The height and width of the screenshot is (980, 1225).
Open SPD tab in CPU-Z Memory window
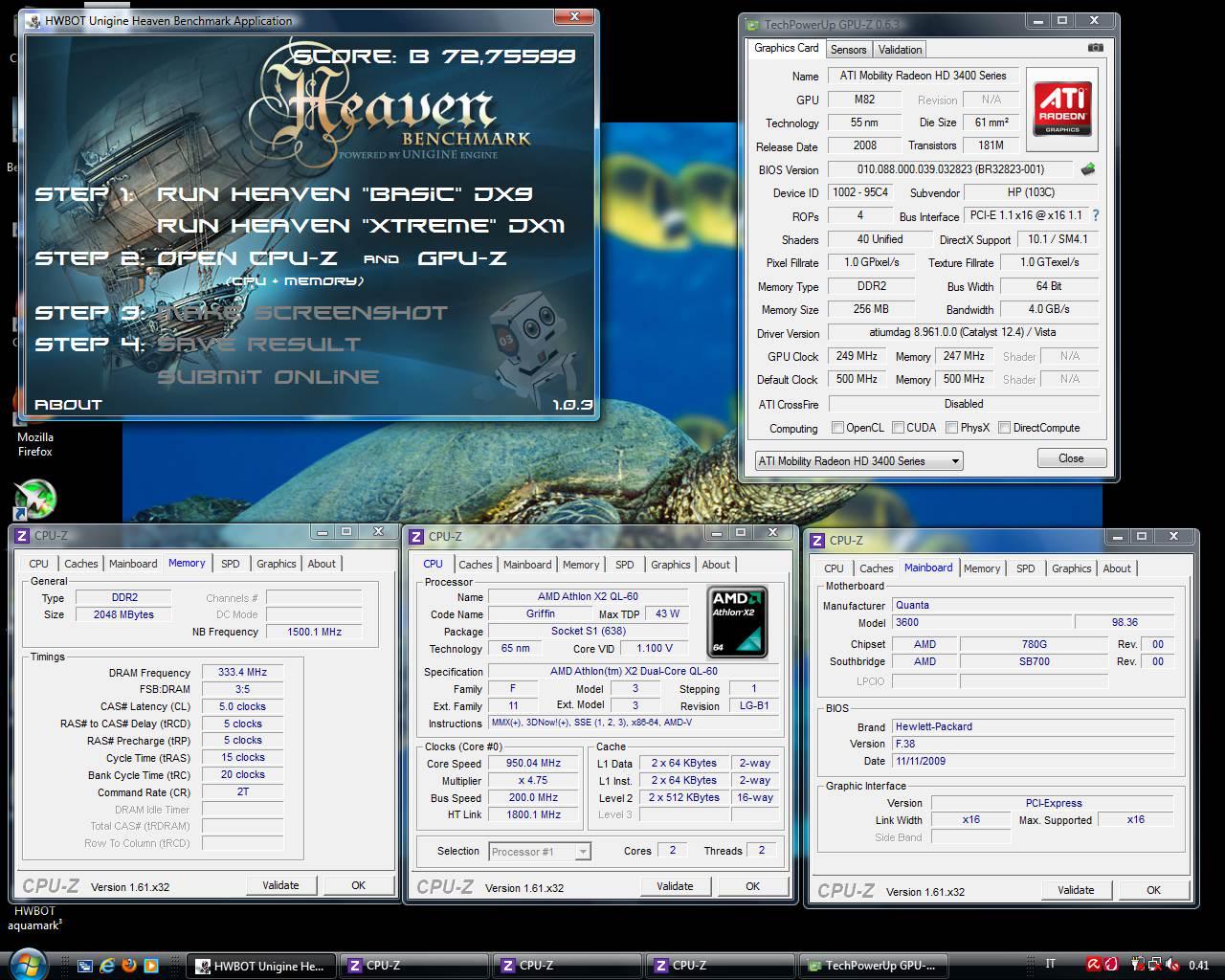pyautogui.click(x=231, y=564)
